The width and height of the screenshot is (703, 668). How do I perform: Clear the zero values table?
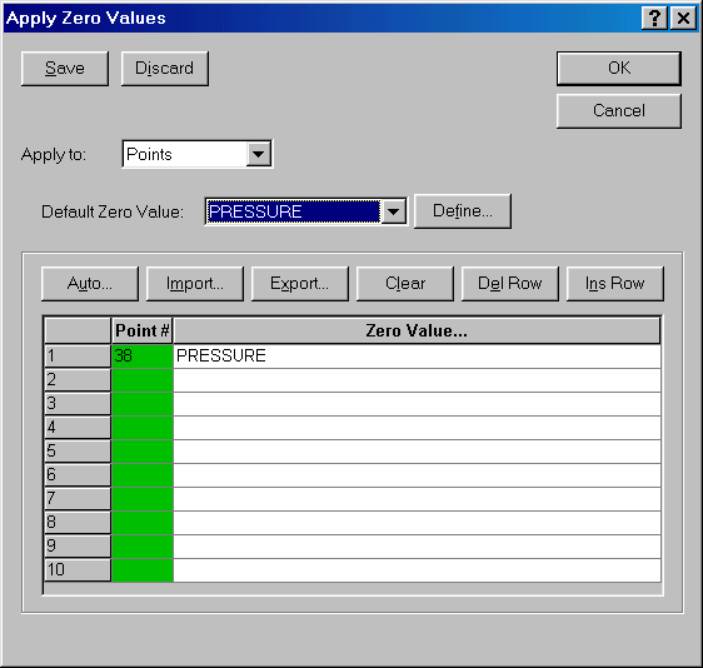pos(405,283)
